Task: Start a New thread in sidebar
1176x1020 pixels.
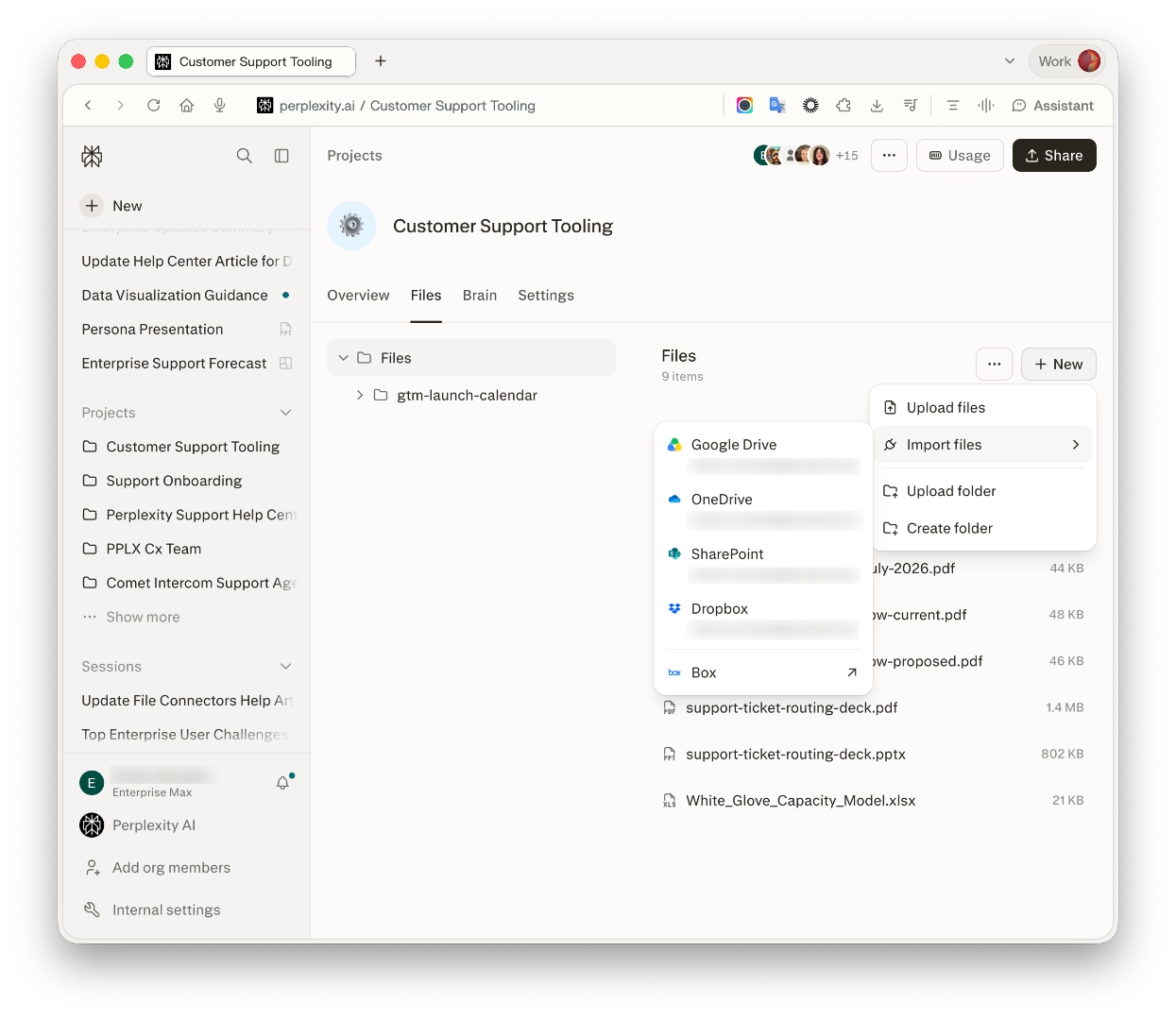Action: tap(112, 206)
